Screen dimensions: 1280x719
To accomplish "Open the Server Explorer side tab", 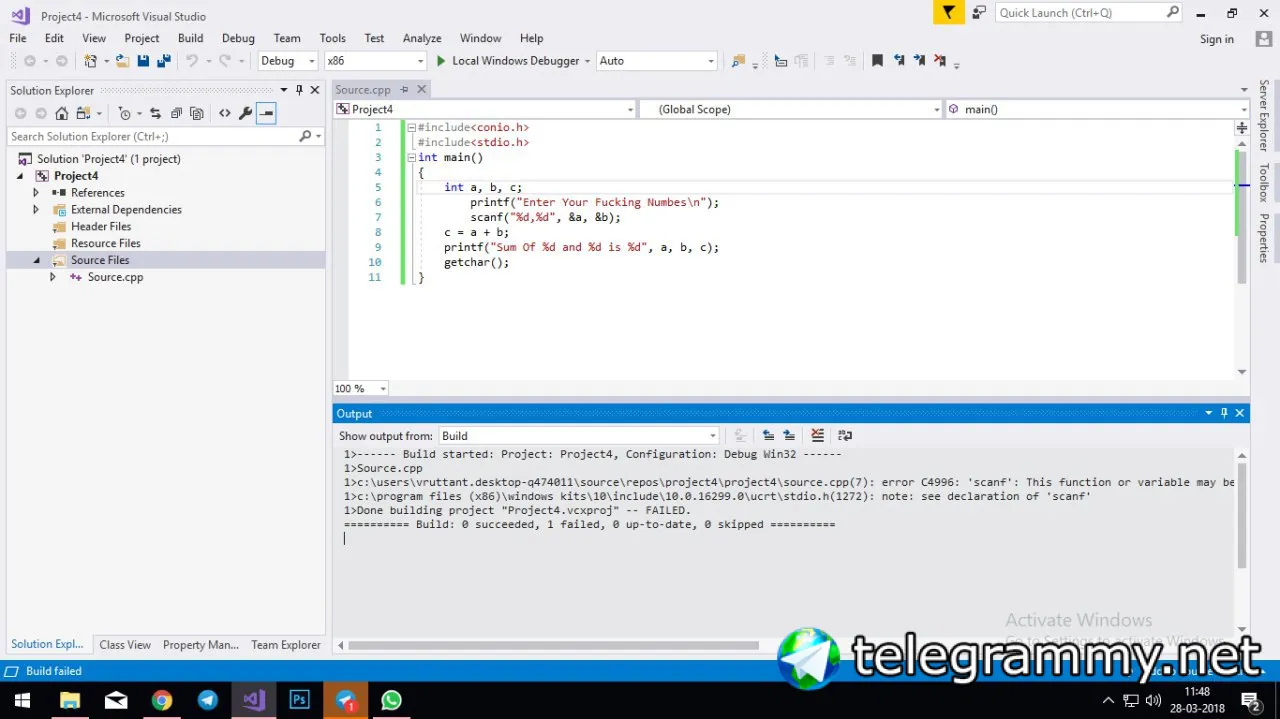I will tap(1264, 116).
